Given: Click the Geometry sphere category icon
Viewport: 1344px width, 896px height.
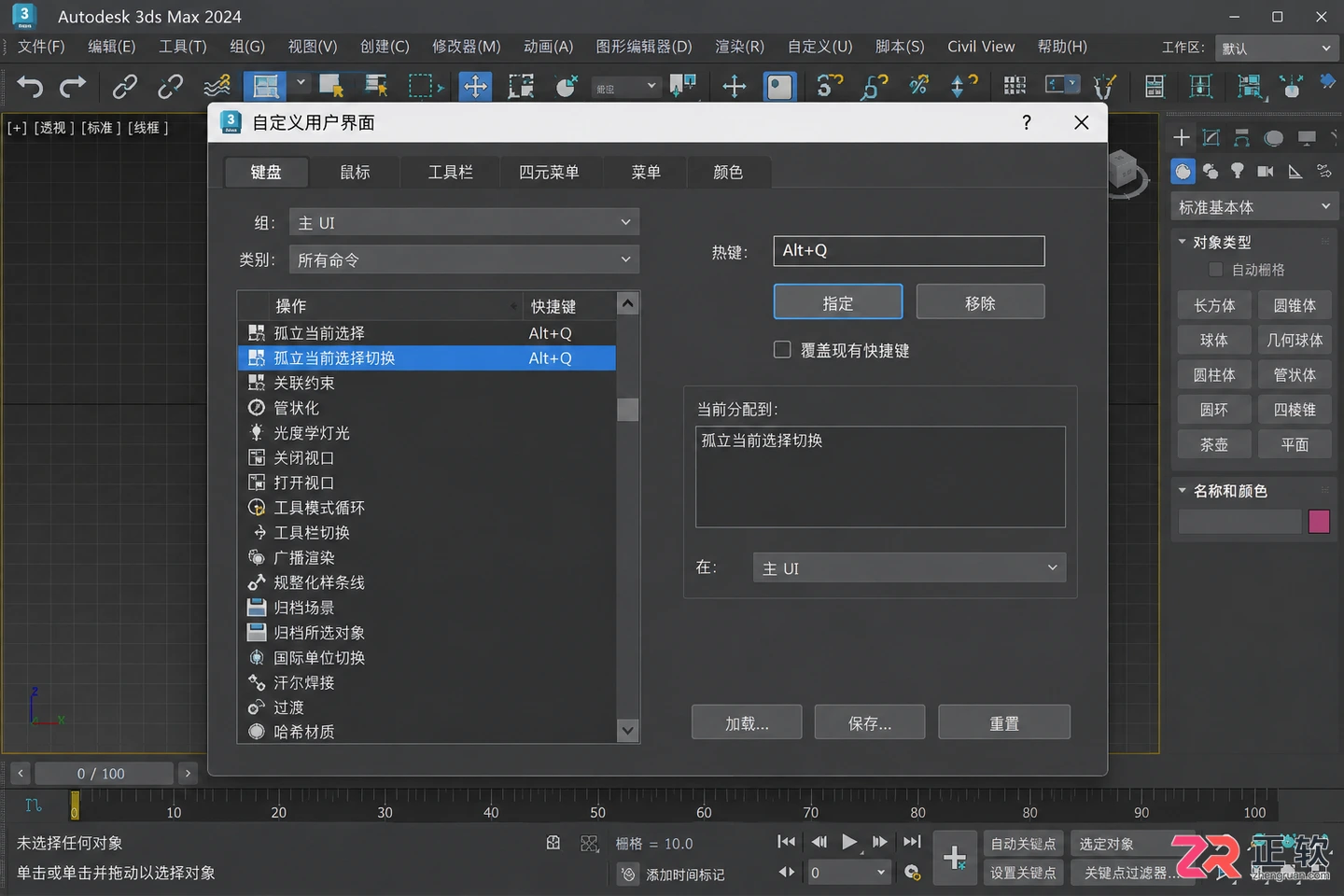Looking at the screenshot, I should 1183,171.
